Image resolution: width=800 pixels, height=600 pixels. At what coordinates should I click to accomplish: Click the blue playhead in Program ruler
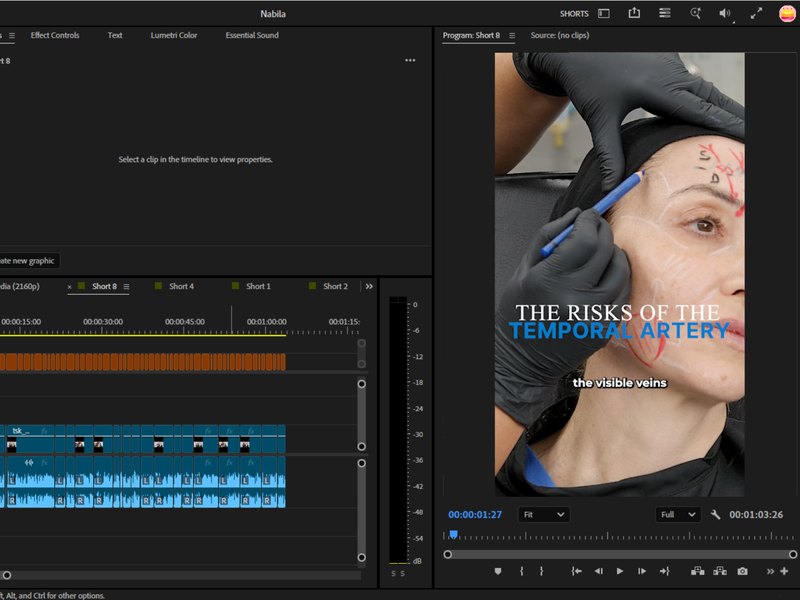click(454, 535)
